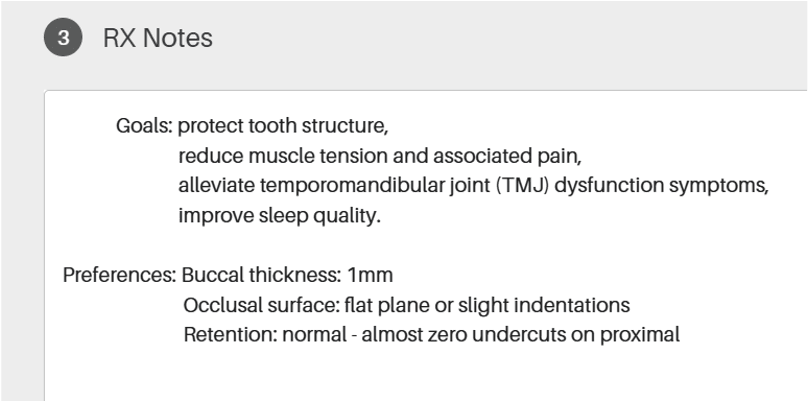Viewport: 808px width, 401px height.
Task: Click the gray header bar beside RX Notes
Action: (x=510, y=38)
